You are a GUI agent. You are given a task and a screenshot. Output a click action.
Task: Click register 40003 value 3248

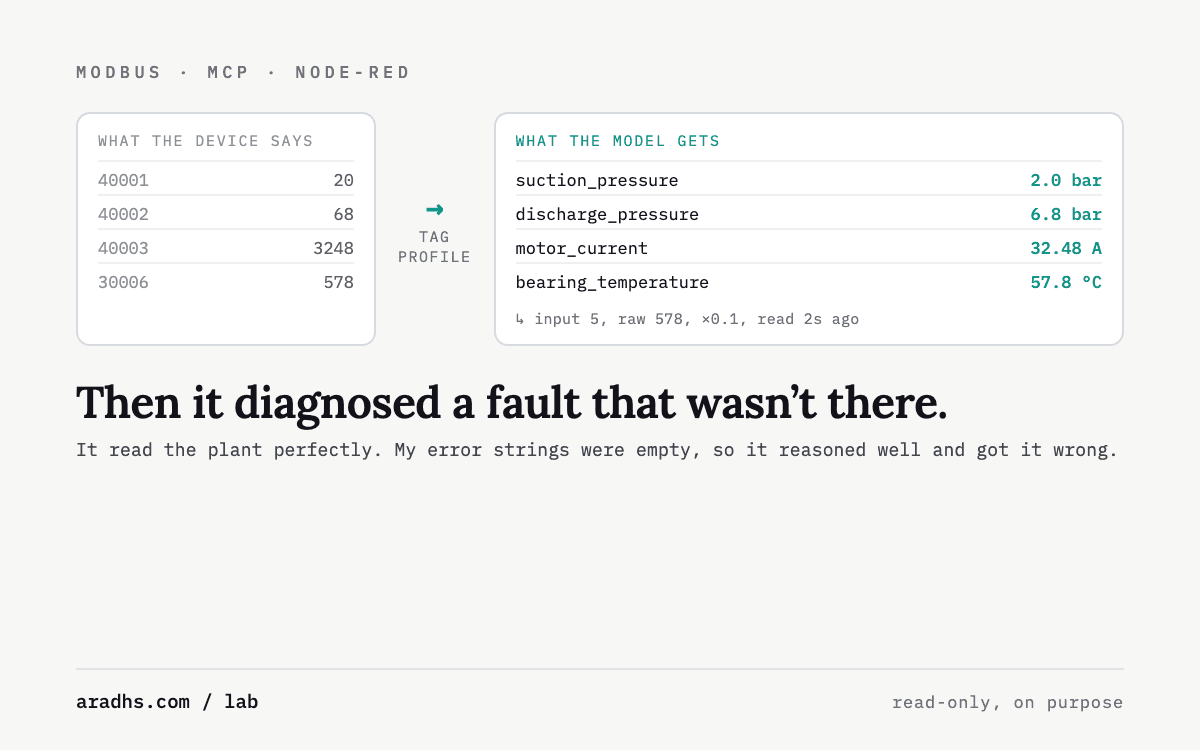click(333, 249)
